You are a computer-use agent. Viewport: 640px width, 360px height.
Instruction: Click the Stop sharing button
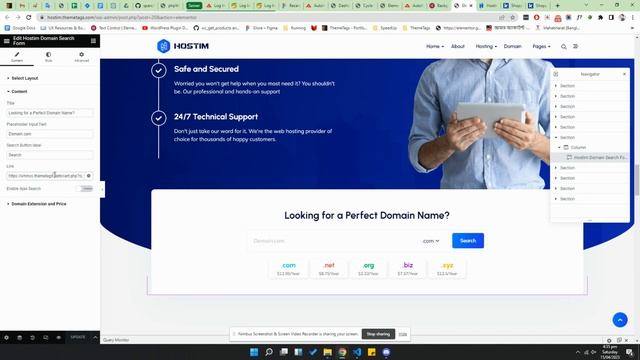click(378, 334)
